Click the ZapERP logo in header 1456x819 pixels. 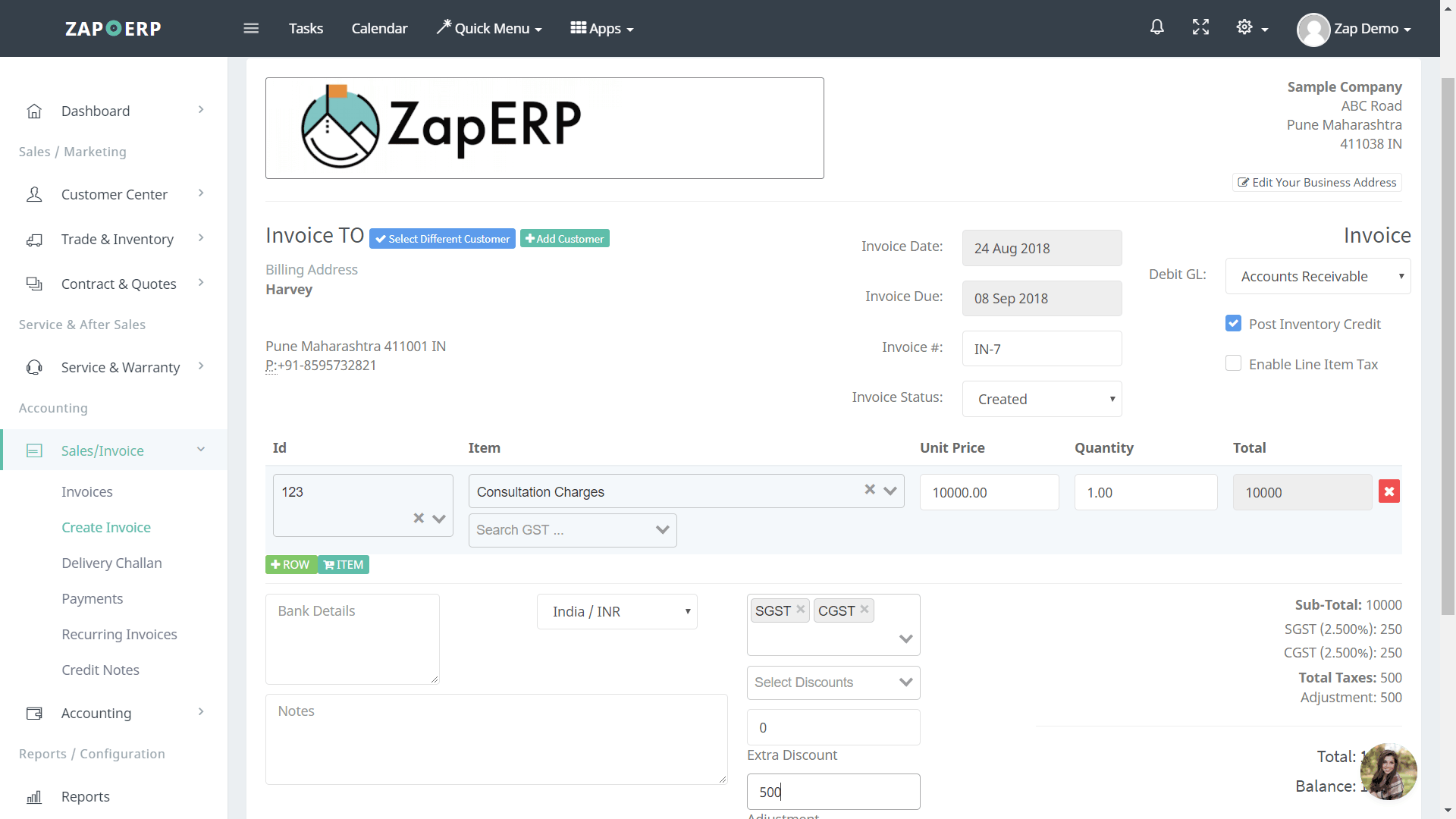coord(113,29)
